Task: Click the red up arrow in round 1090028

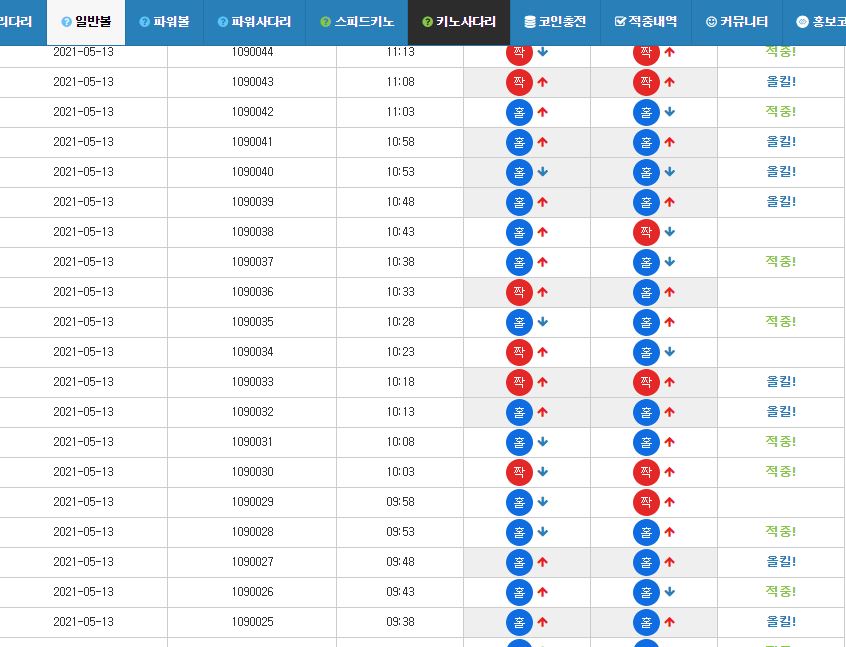Action: click(x=670, y=532)
